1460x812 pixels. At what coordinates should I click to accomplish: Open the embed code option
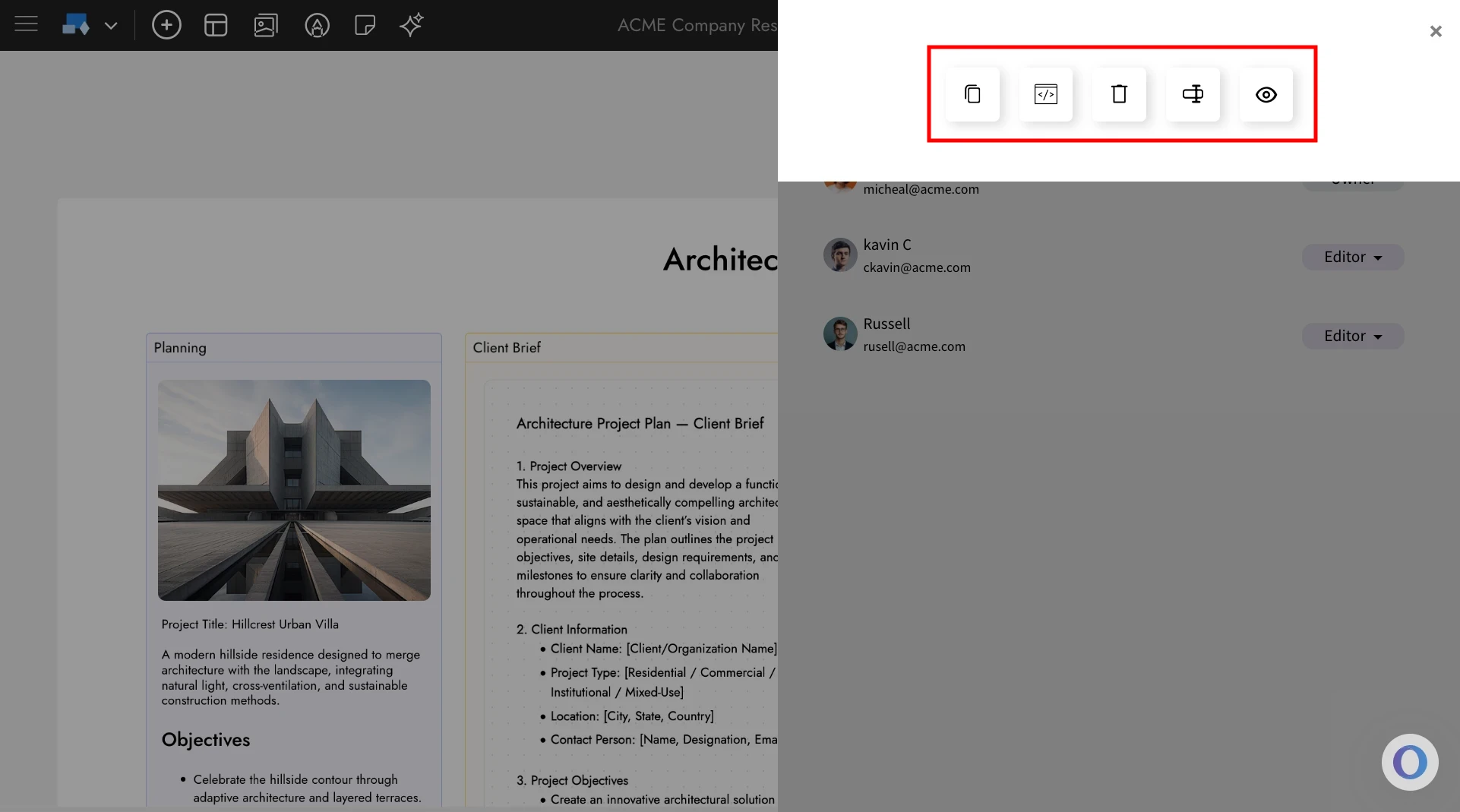tap(1045, 94)
